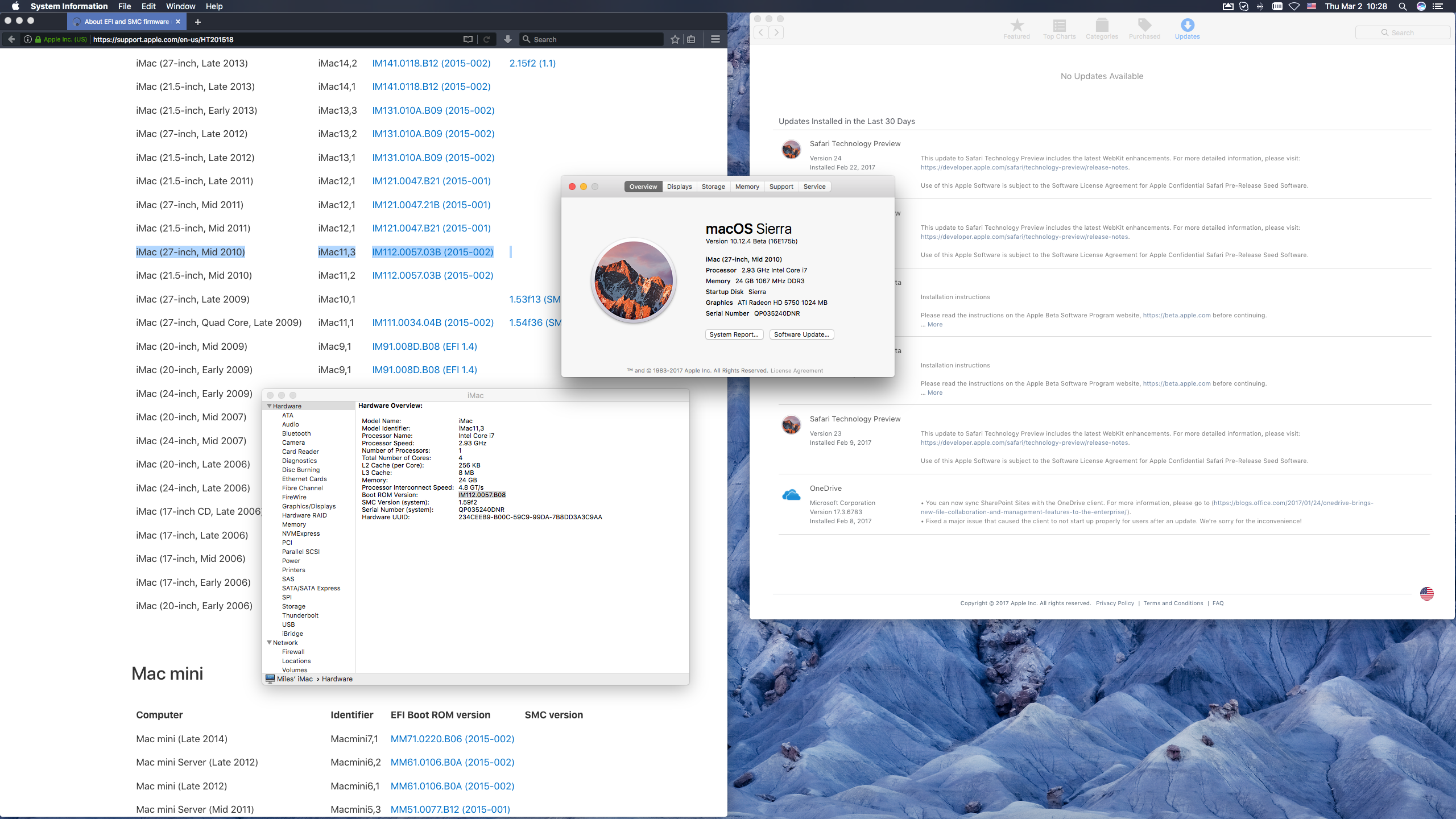Open Bluetooth menu bar icon

tap(1260, 6)
